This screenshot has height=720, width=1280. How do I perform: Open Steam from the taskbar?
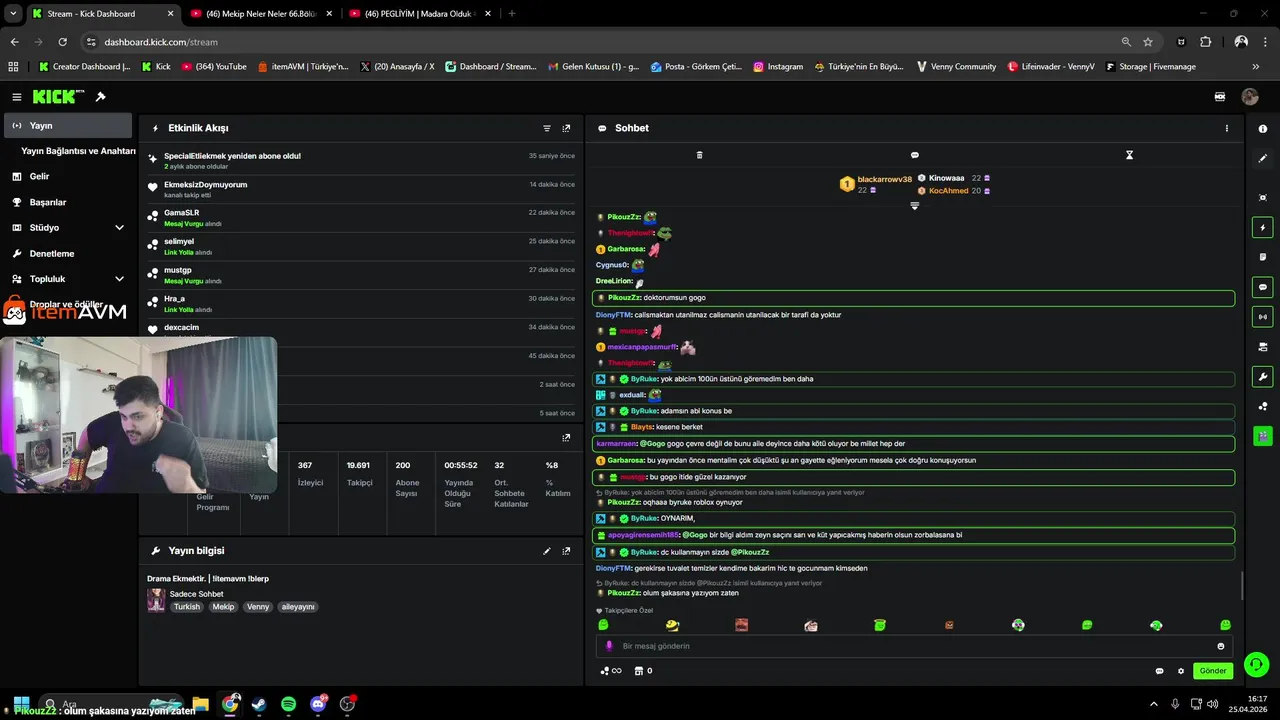point(259,704)
